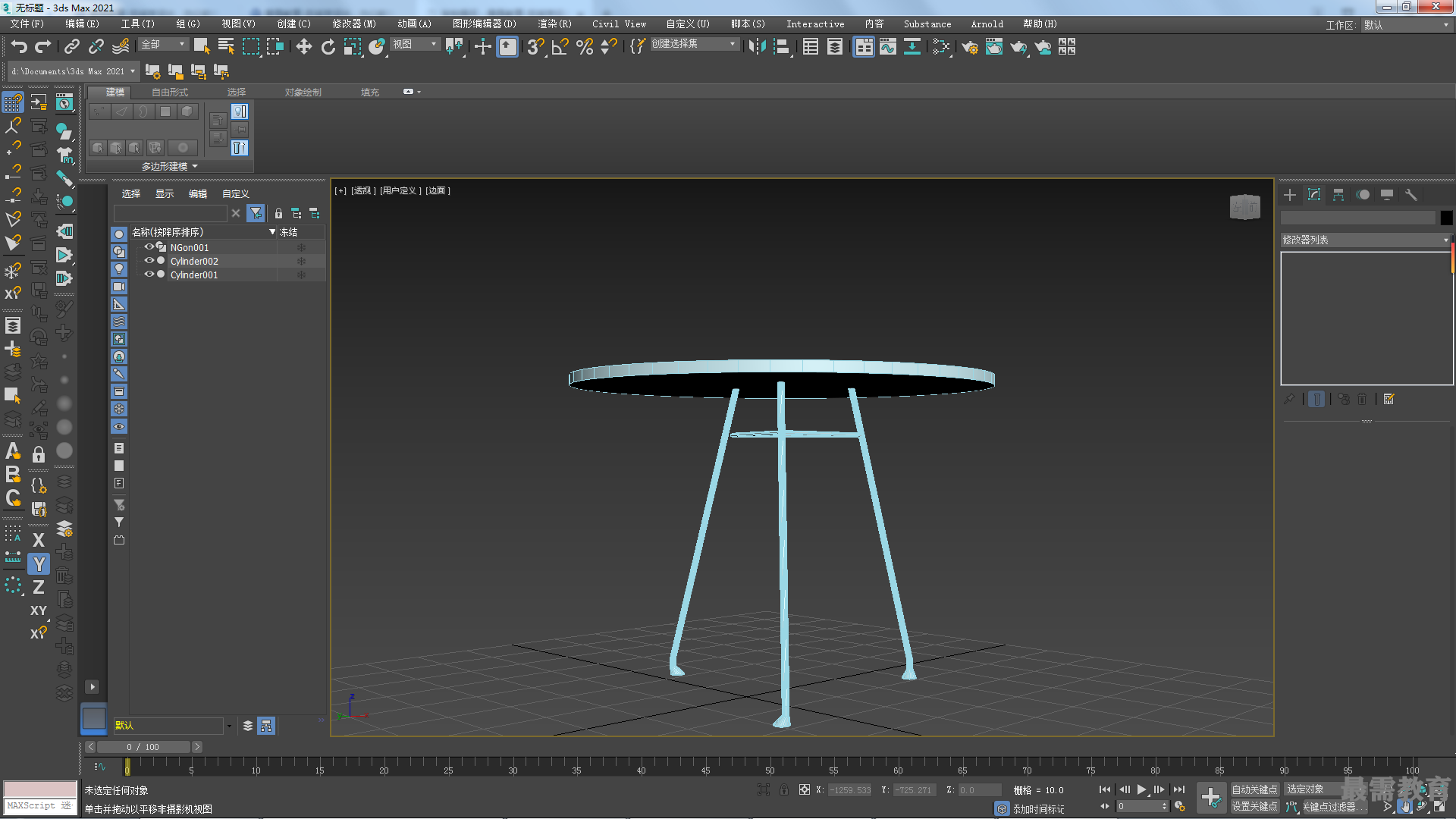The image size is (1456, 819).
Task: Click the 自动关键点 button
Action: point(1254,789)
